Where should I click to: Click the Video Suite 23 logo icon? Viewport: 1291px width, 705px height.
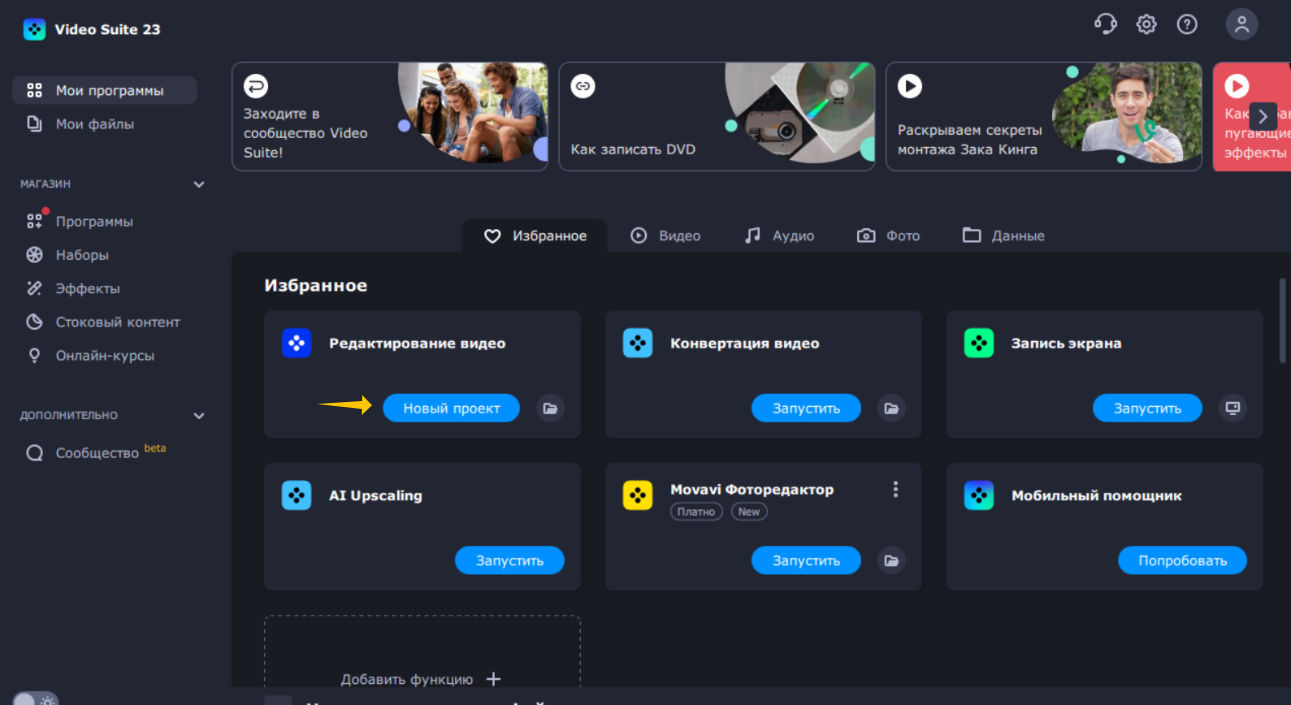pyautogui.click(x=35, y=29)
